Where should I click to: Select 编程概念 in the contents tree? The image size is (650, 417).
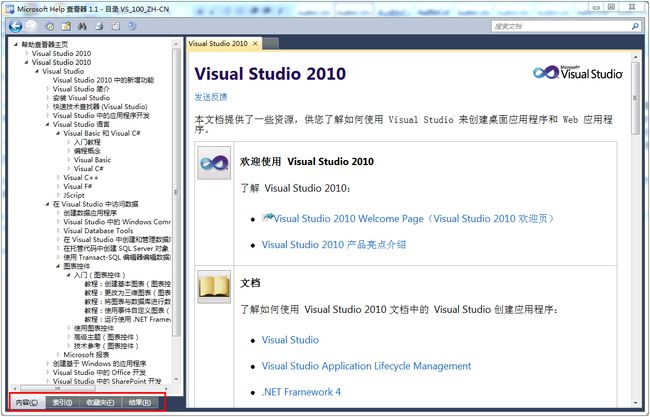pos(87,151)
